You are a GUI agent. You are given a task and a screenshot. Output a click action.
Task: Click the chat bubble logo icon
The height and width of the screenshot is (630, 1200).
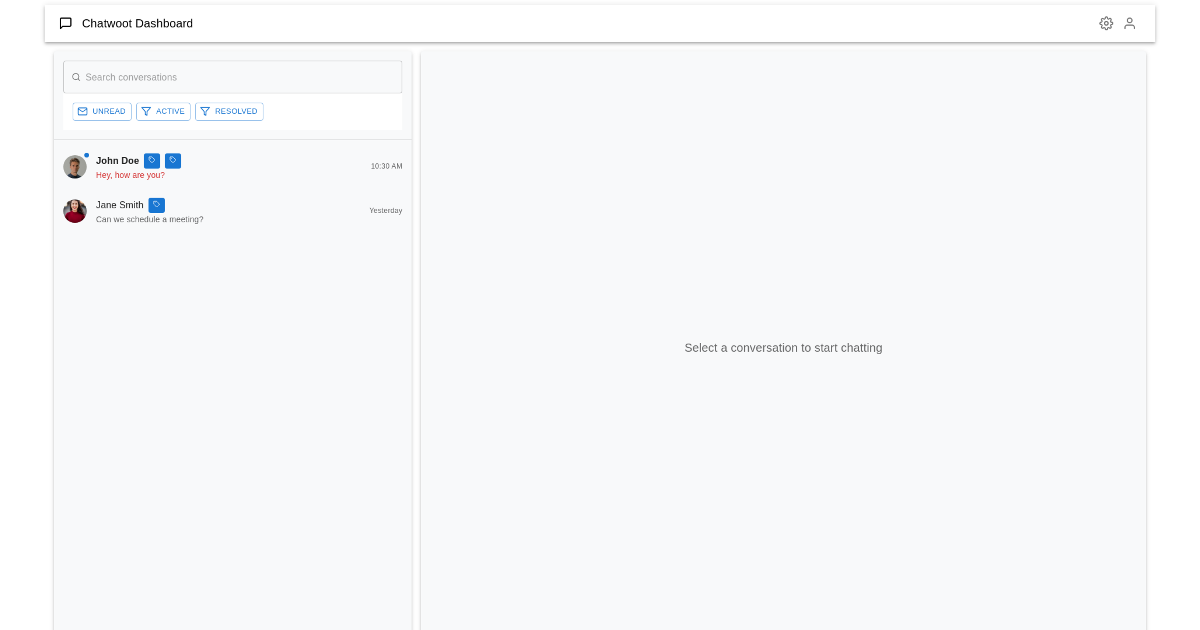[66, 23]
